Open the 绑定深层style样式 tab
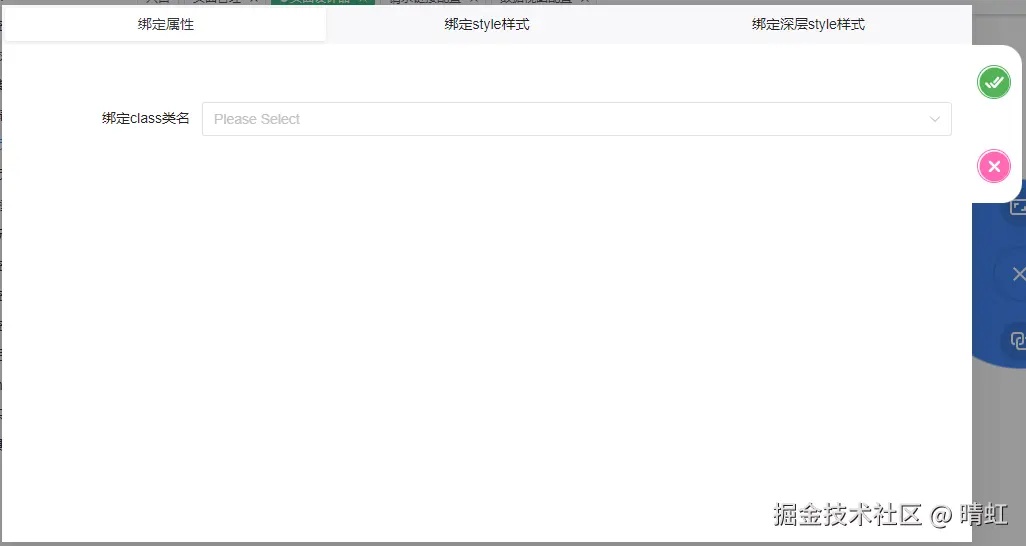1026x546 pixels. pyautogui.click(x=808, y=24)
